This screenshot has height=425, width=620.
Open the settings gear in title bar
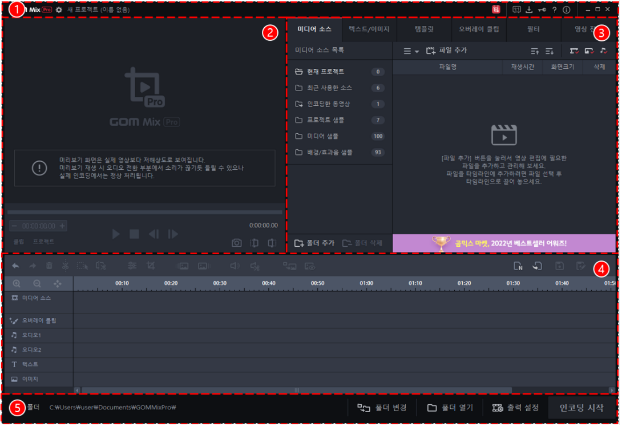(59, 9)
